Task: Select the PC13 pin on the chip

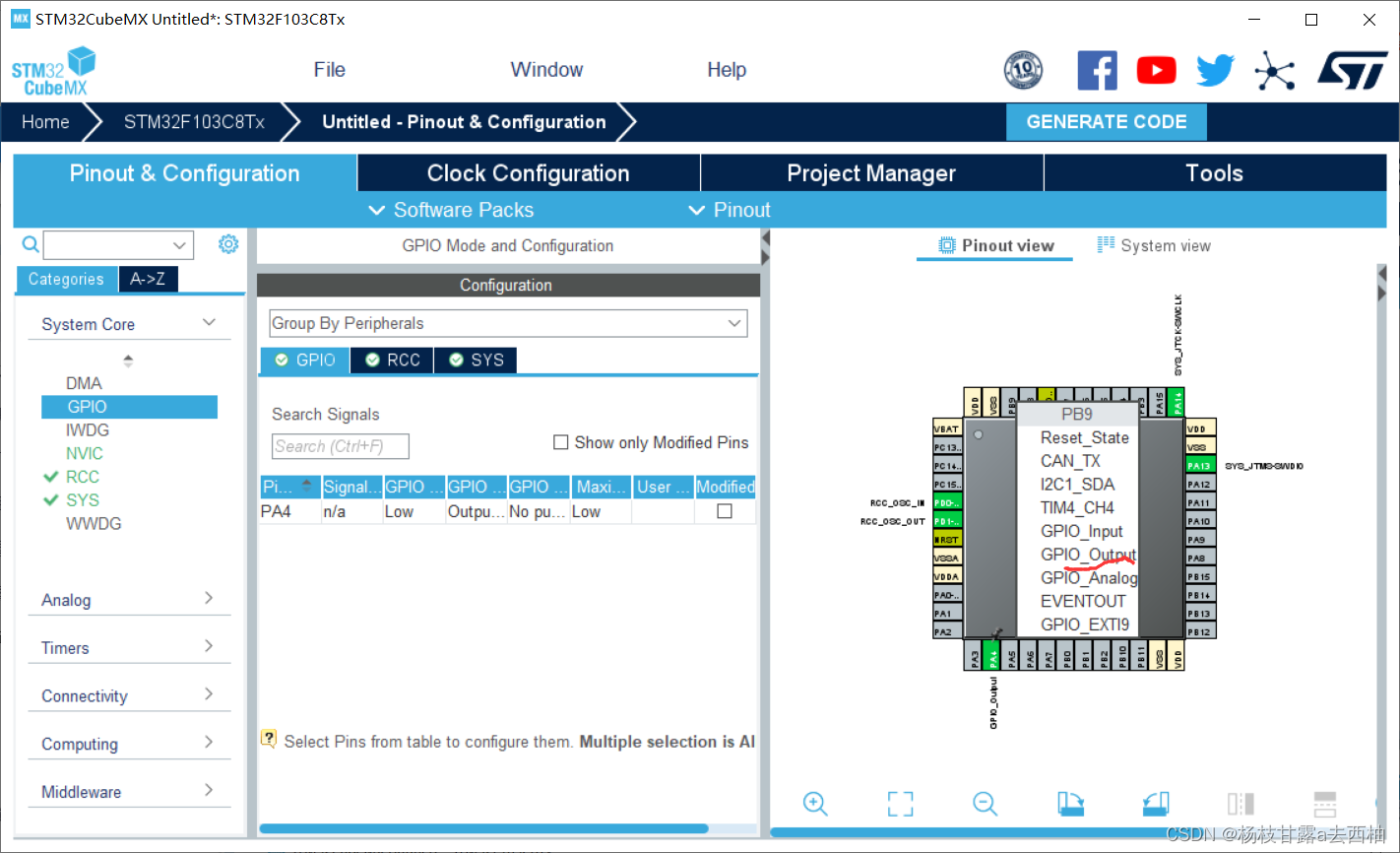Action: tap(947, 447)
